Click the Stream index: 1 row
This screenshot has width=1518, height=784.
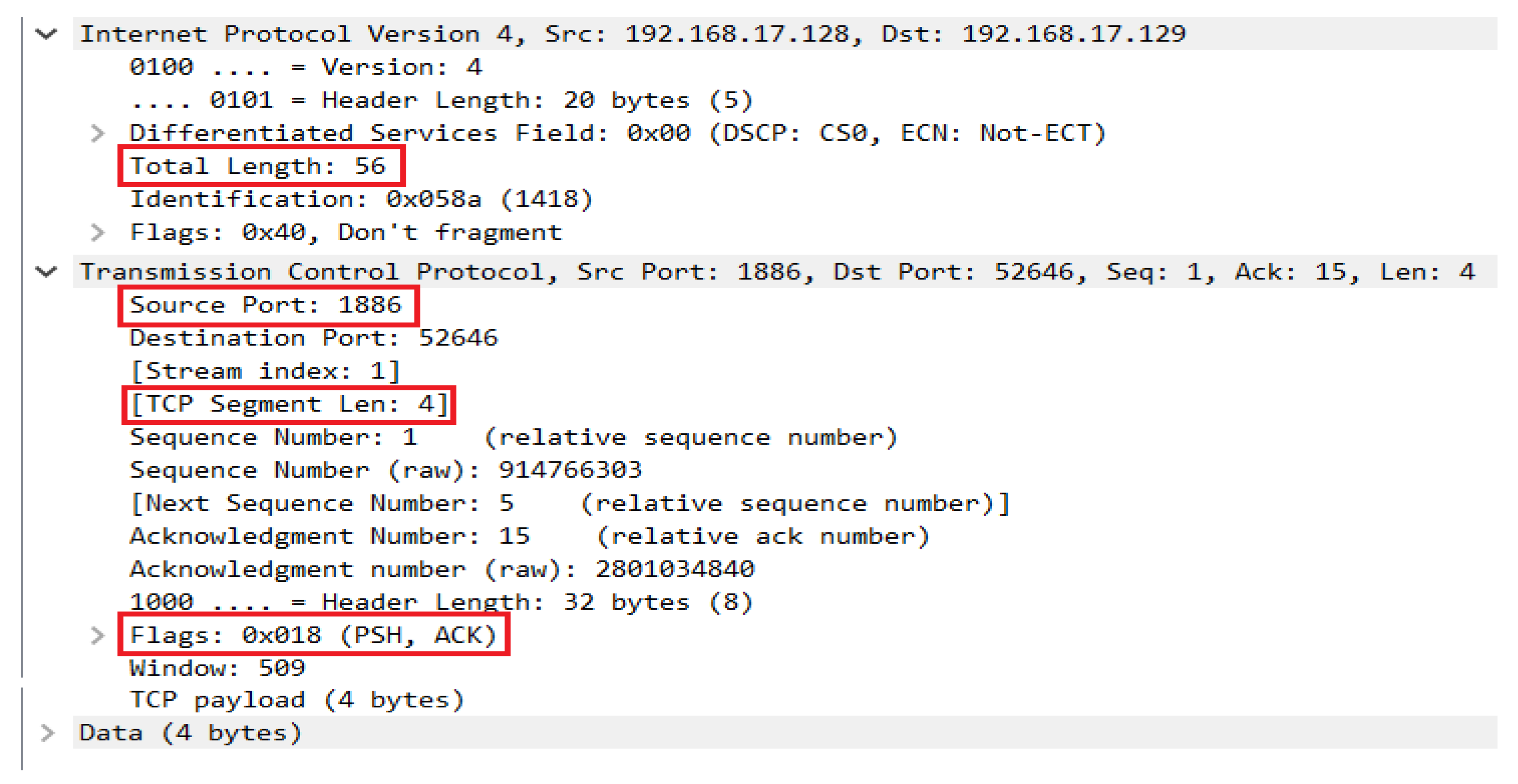[265, 371]
